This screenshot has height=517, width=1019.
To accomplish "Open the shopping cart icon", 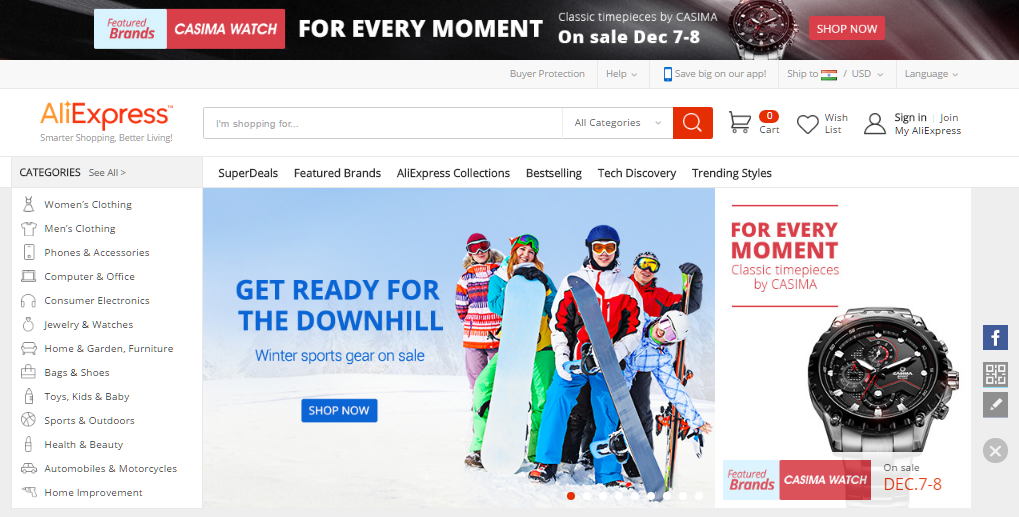I will click(740, 122).
